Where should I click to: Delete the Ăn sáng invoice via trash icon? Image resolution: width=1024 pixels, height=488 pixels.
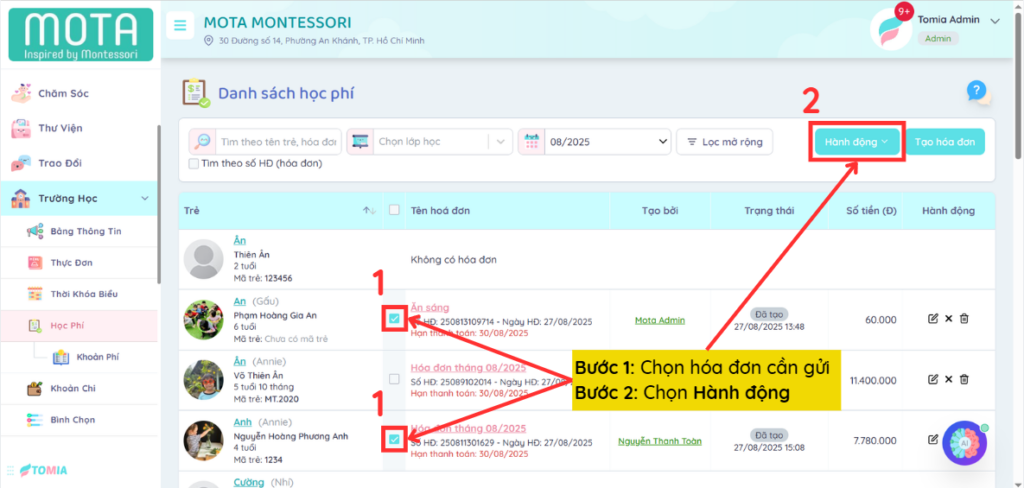coord(964,319)
